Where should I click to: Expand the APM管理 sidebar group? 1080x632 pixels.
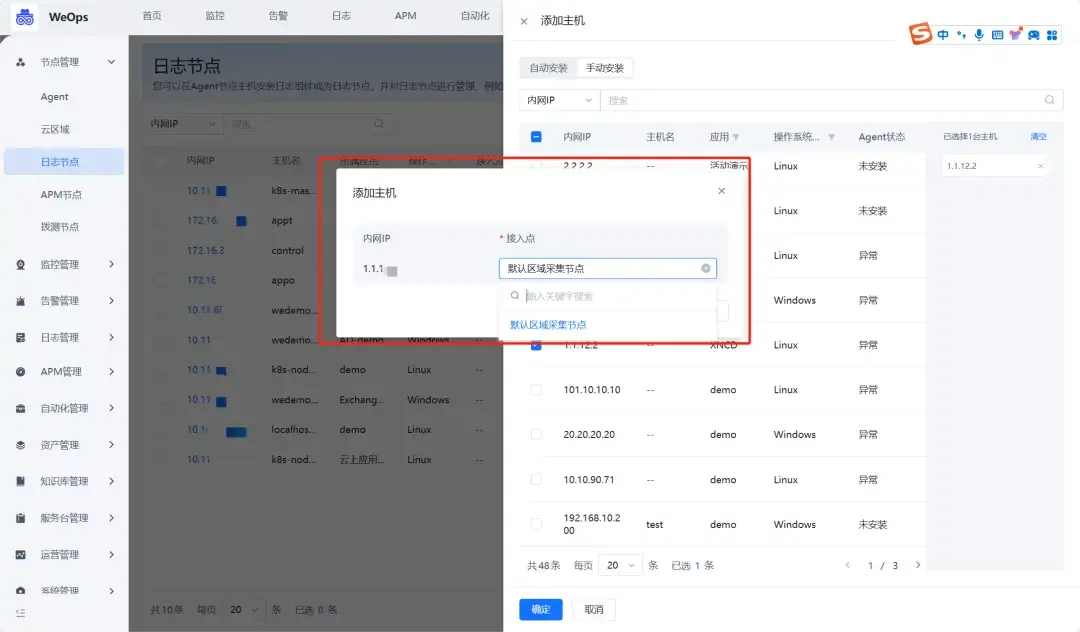(112, 372)
